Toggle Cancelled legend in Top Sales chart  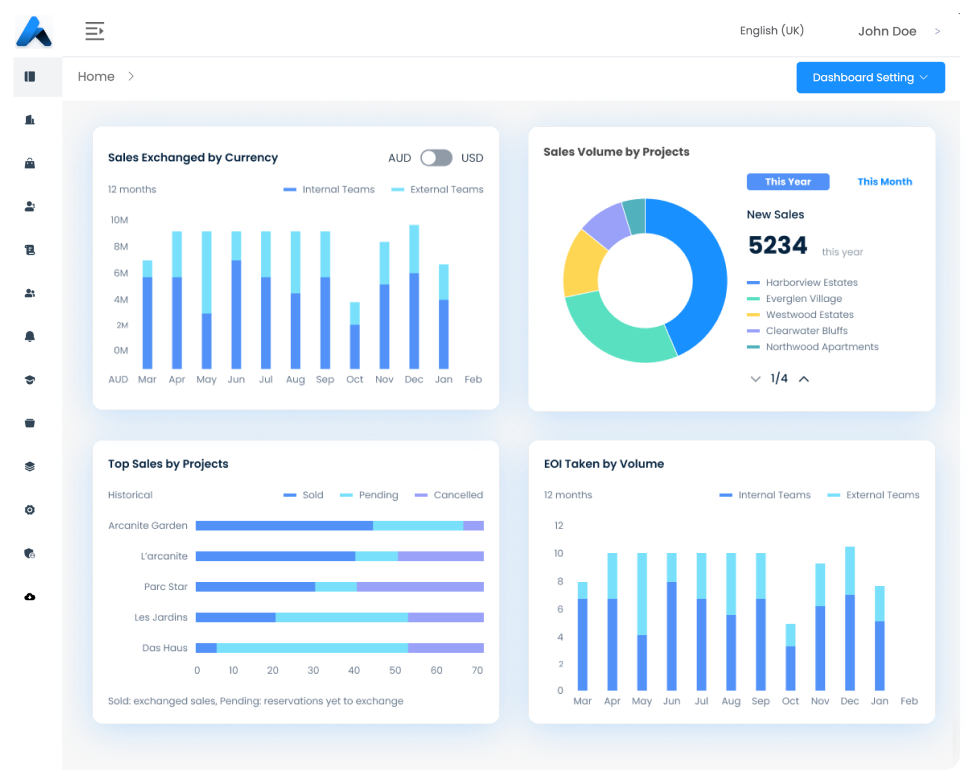click(x=448, y=495)
